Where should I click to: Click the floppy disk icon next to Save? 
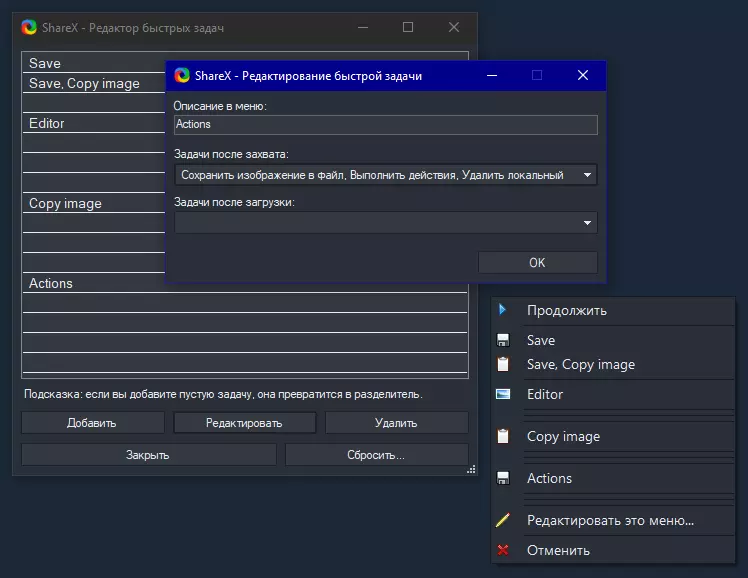point(503,340)
